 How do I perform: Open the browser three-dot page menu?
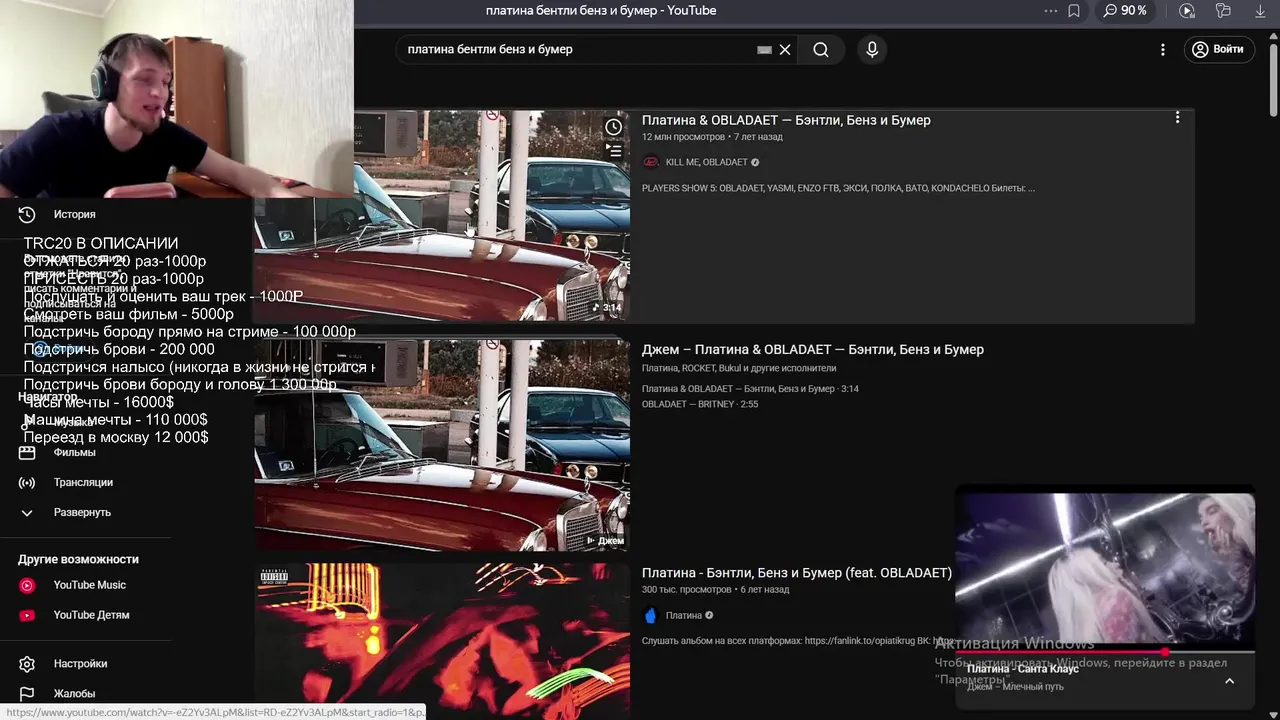pyautogui.click(x=1050, y=11)
